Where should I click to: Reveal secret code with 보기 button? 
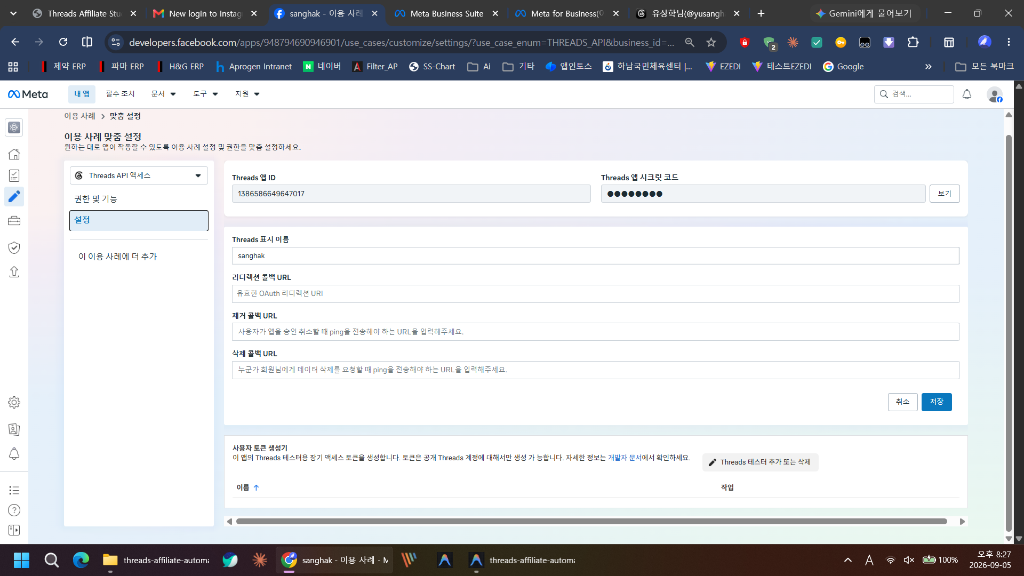(x=944, y=193)
